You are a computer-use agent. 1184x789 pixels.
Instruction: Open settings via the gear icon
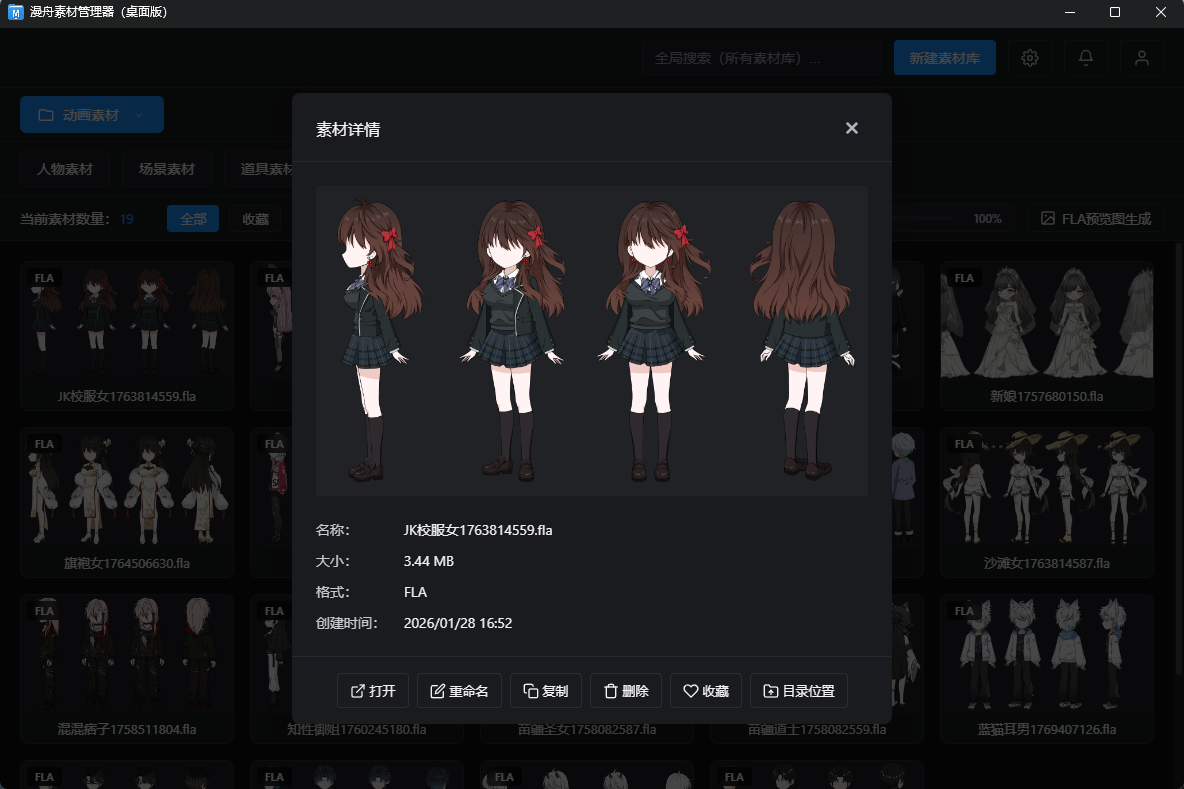1029,58
